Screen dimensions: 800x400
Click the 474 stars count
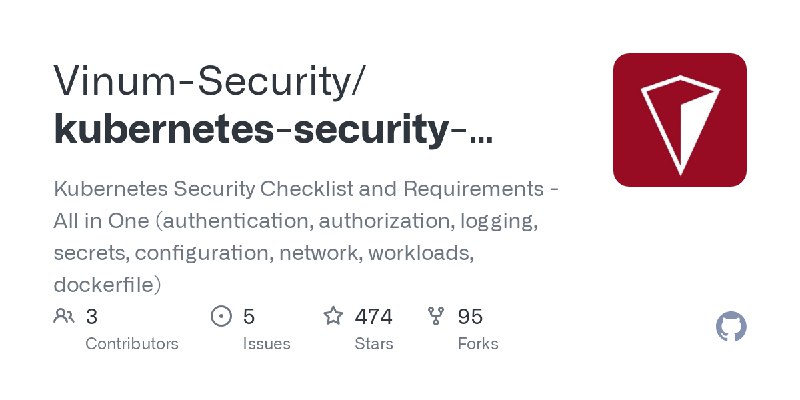373,317
